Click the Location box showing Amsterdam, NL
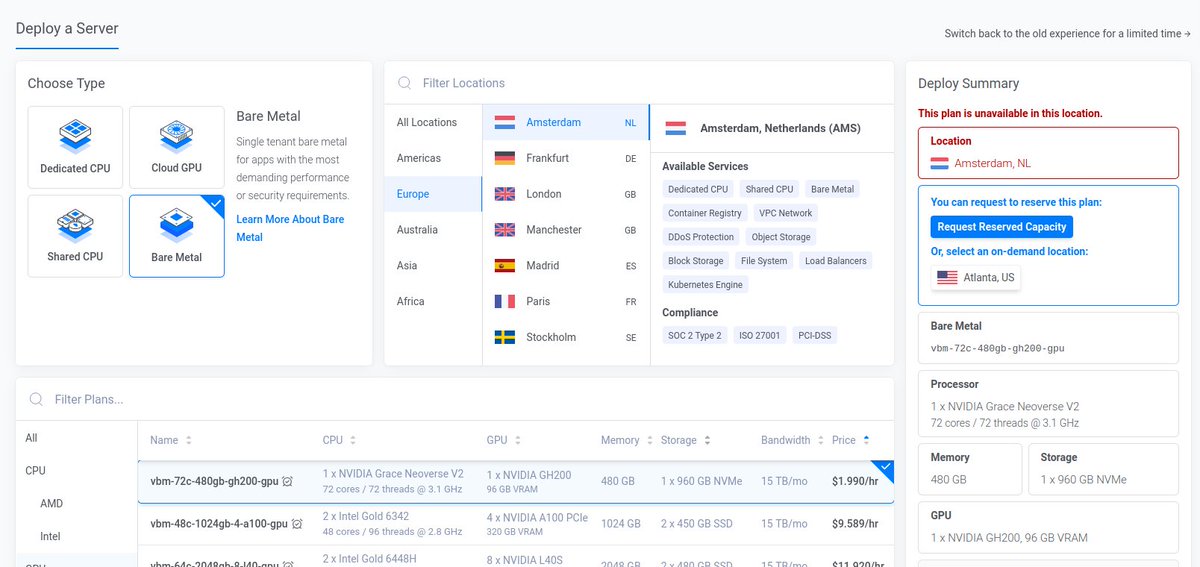This screenshot has width=1200, height=567. tap(1048, 153)
